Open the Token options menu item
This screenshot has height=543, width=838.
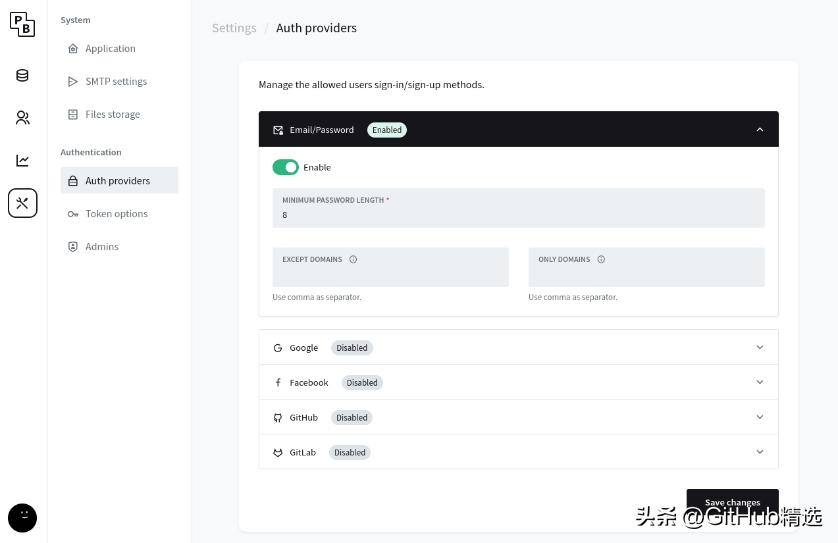[x=119, y=214]
